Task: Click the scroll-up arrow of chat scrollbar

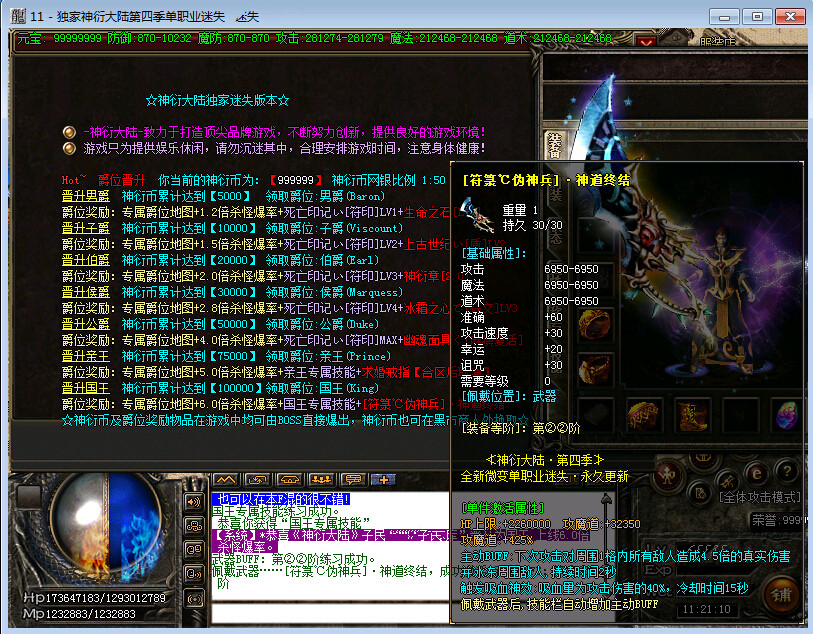Action: [x=606, y=499]
